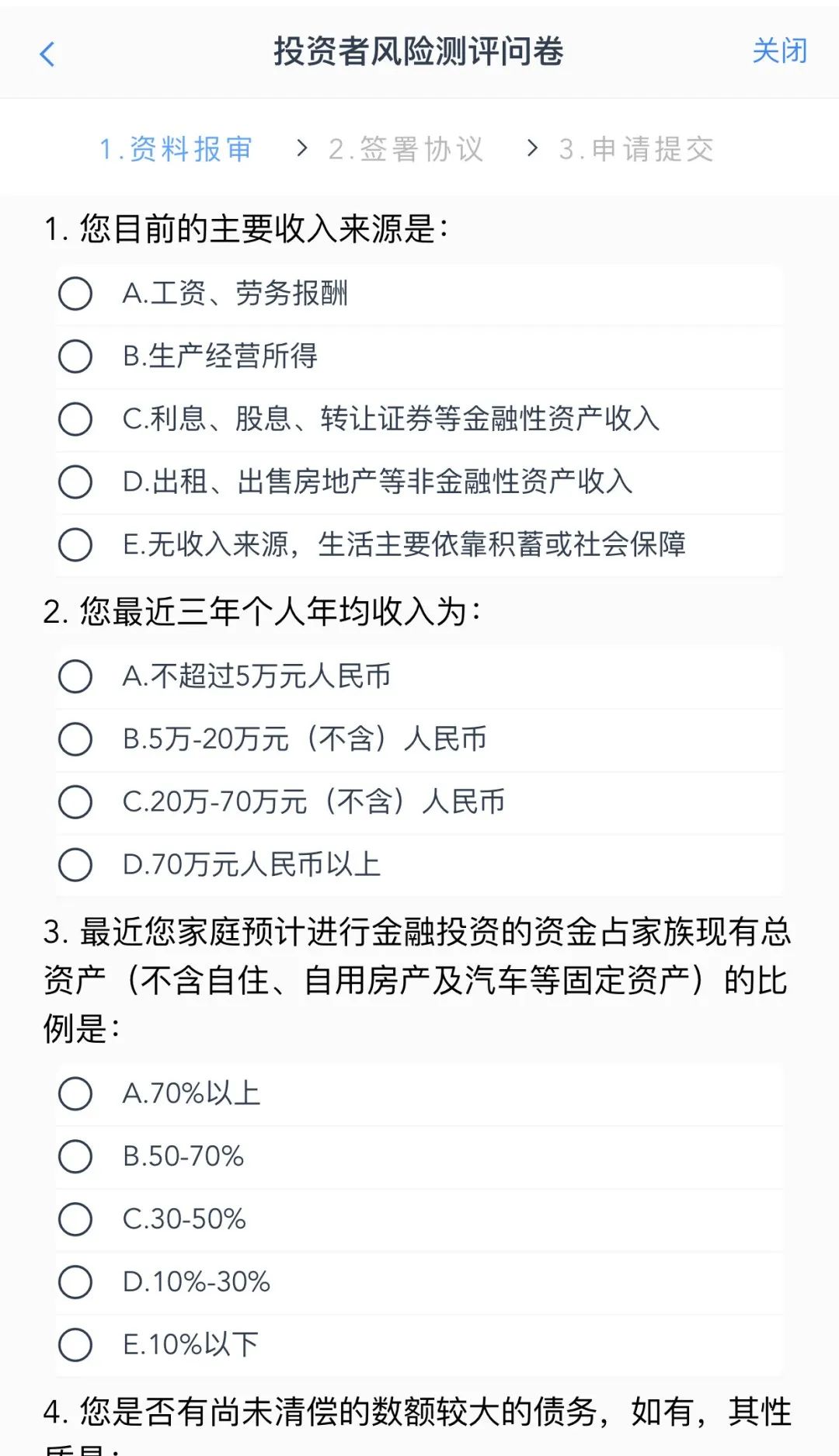Open step 3.申请提交
Viewport: 839px width, 1456px height.
(x=636, y=148)
